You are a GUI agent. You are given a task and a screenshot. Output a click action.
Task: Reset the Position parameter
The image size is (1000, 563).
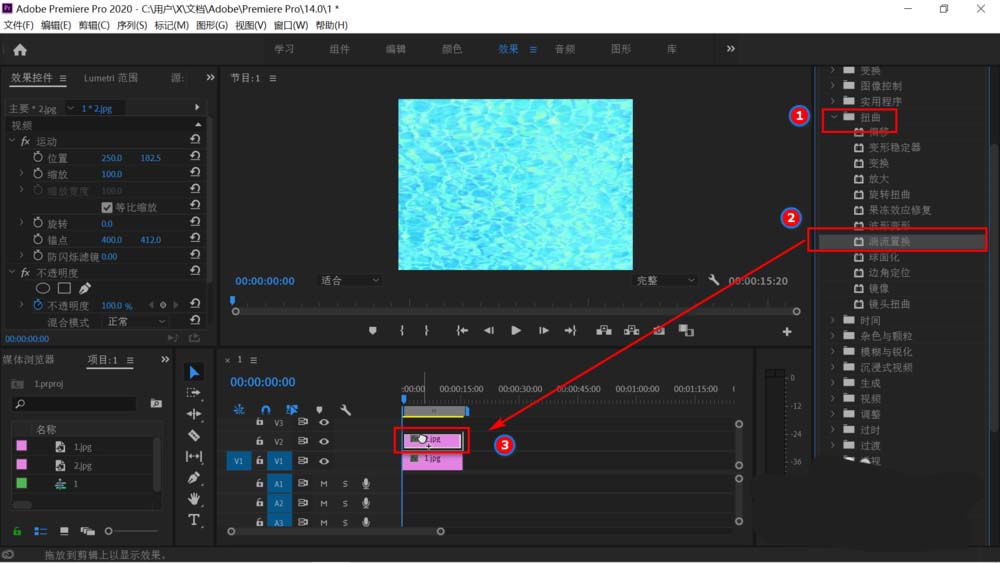click(195, 156)
